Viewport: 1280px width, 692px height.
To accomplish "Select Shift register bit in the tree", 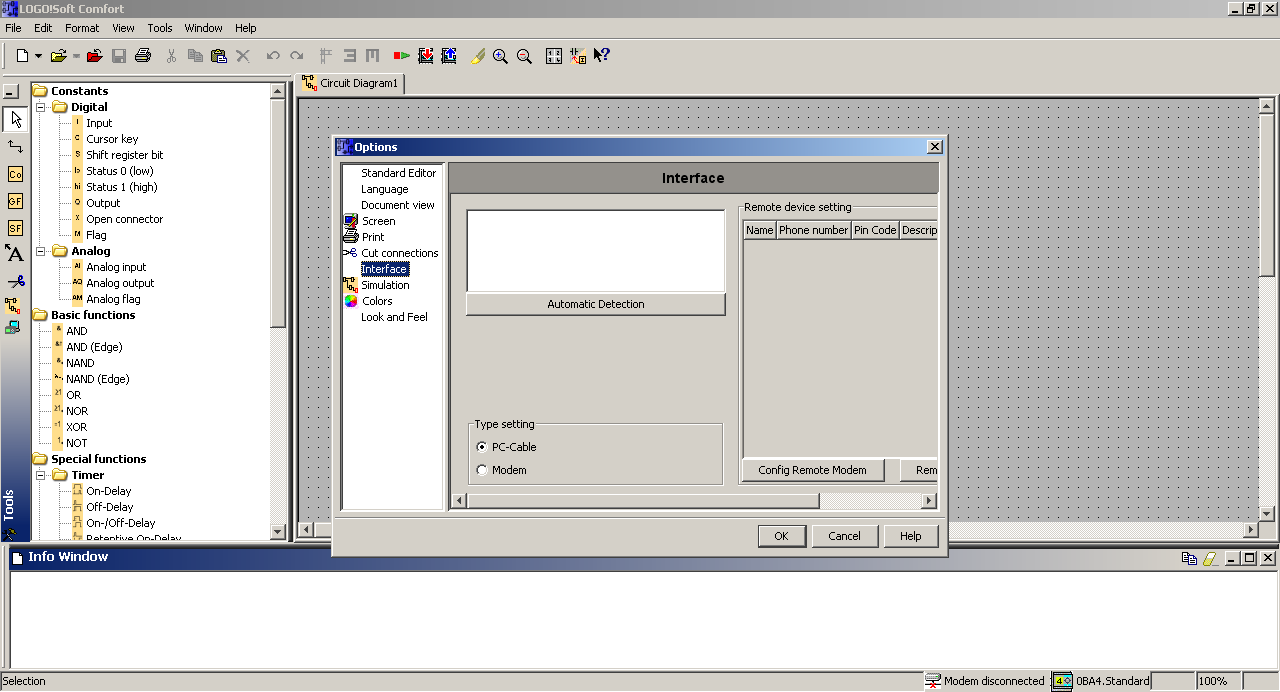I will [x=124, y=155].
